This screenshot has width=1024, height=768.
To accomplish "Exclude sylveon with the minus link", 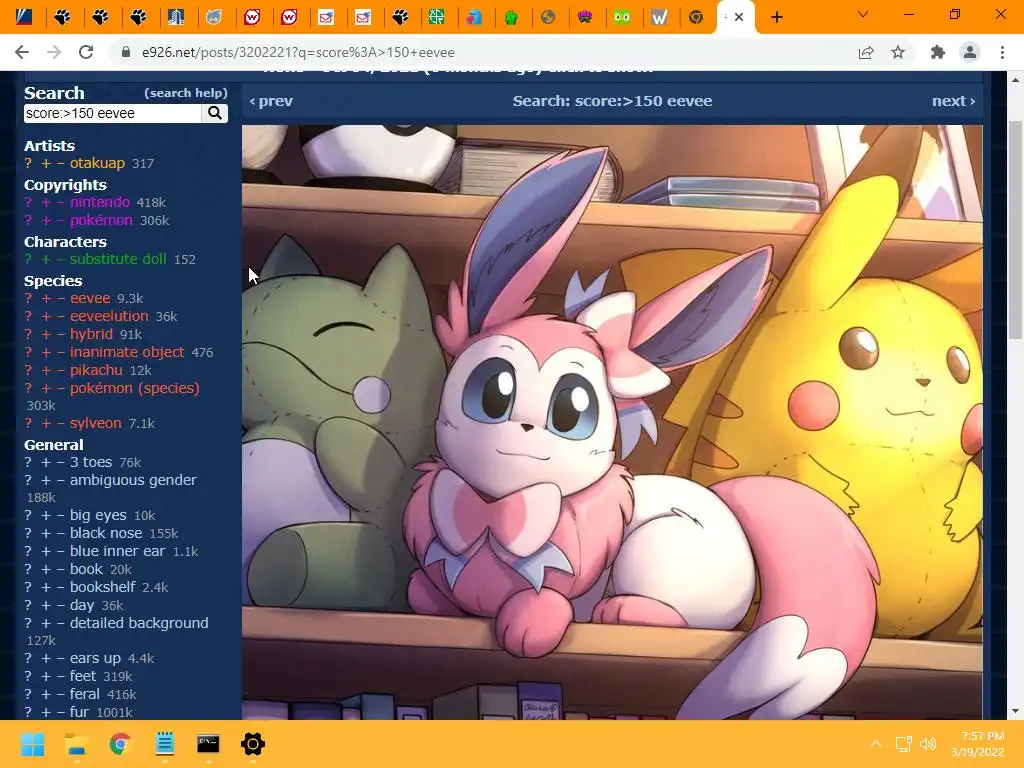I will 61,423.
